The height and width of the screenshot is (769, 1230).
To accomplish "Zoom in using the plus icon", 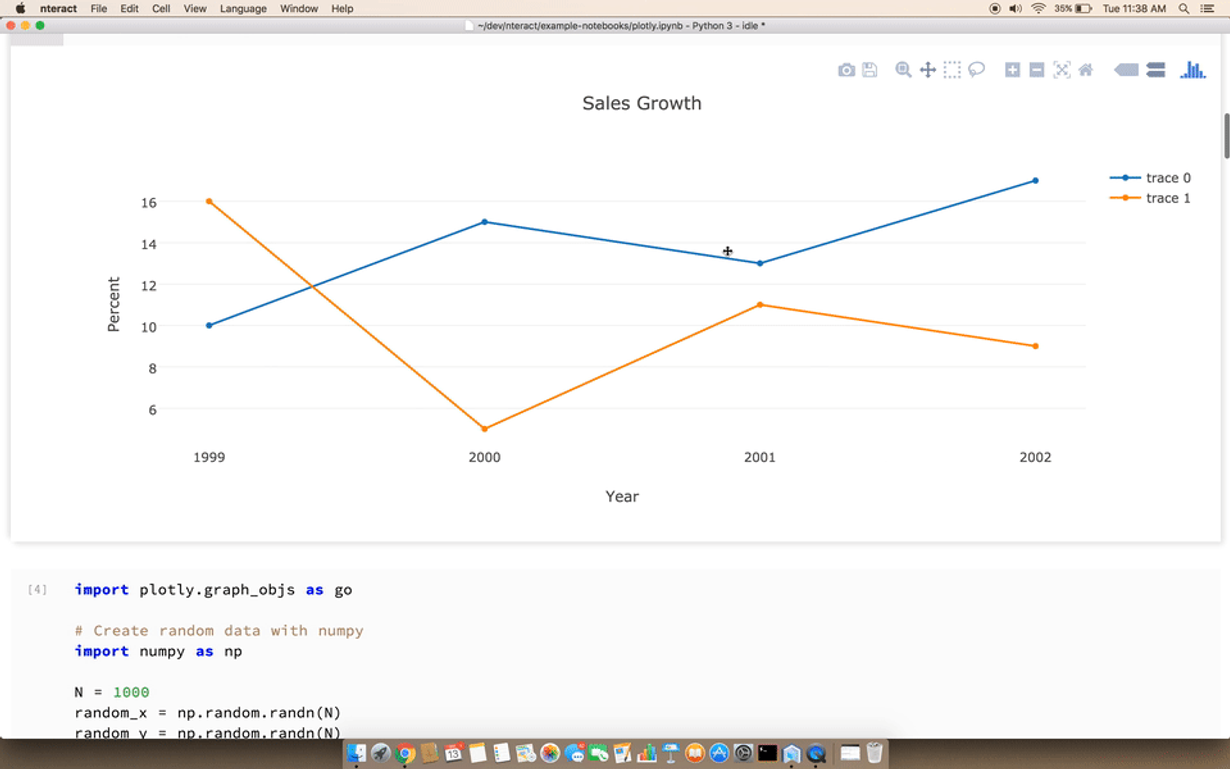I will pyautogui.click(x=1012, y=69).
